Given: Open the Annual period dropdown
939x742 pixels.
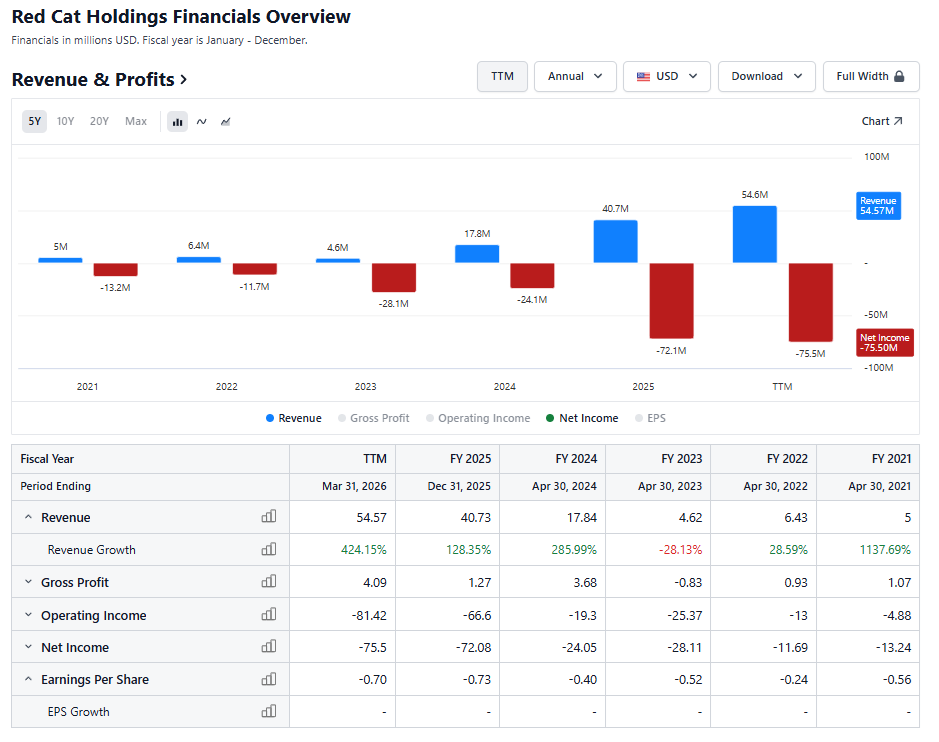Looking at the screenshot, I should point(575,77).
